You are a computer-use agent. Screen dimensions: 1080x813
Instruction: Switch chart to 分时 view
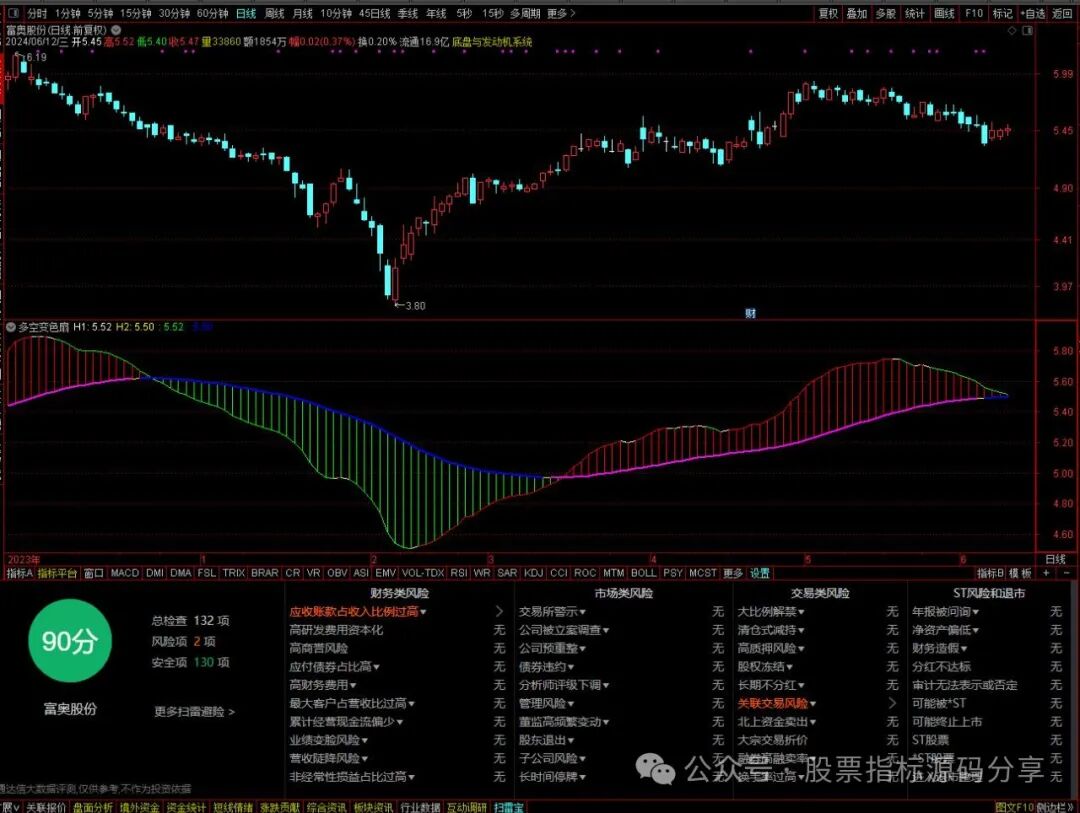coord(37,13)
